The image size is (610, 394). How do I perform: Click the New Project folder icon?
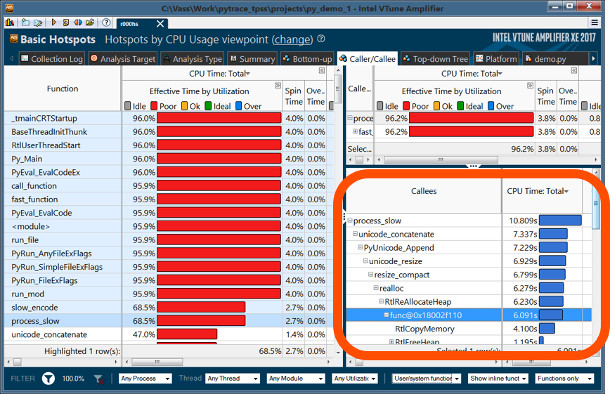pos(26,23)
